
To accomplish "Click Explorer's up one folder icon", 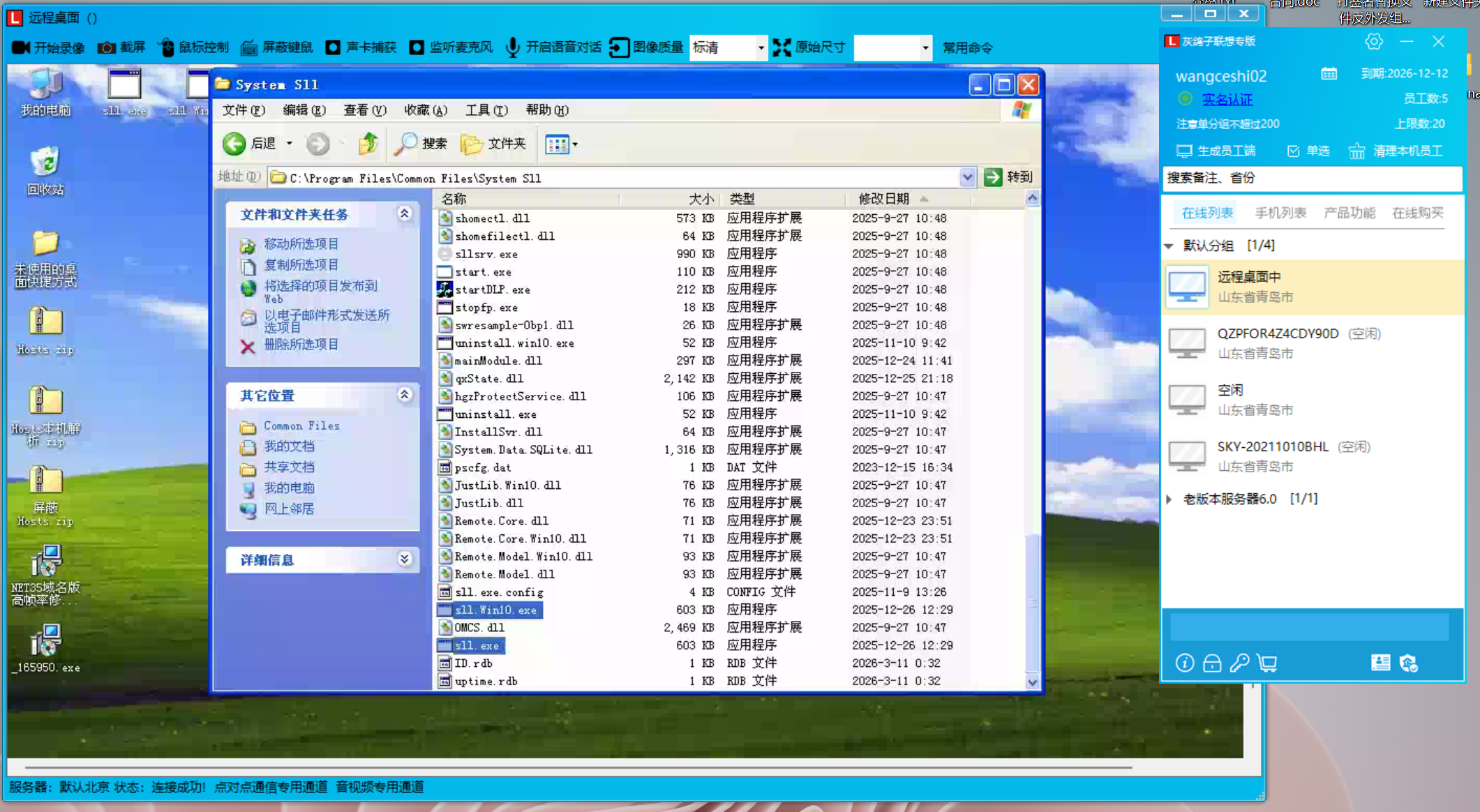I will (368, 144).
